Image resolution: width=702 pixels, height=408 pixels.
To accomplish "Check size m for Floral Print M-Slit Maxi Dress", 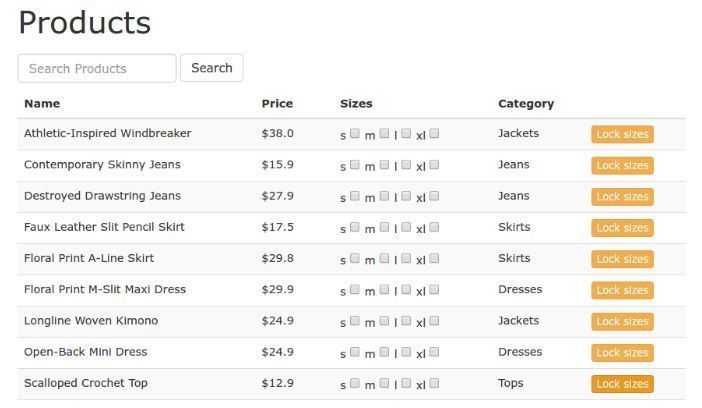I will (x=384, y=289).
